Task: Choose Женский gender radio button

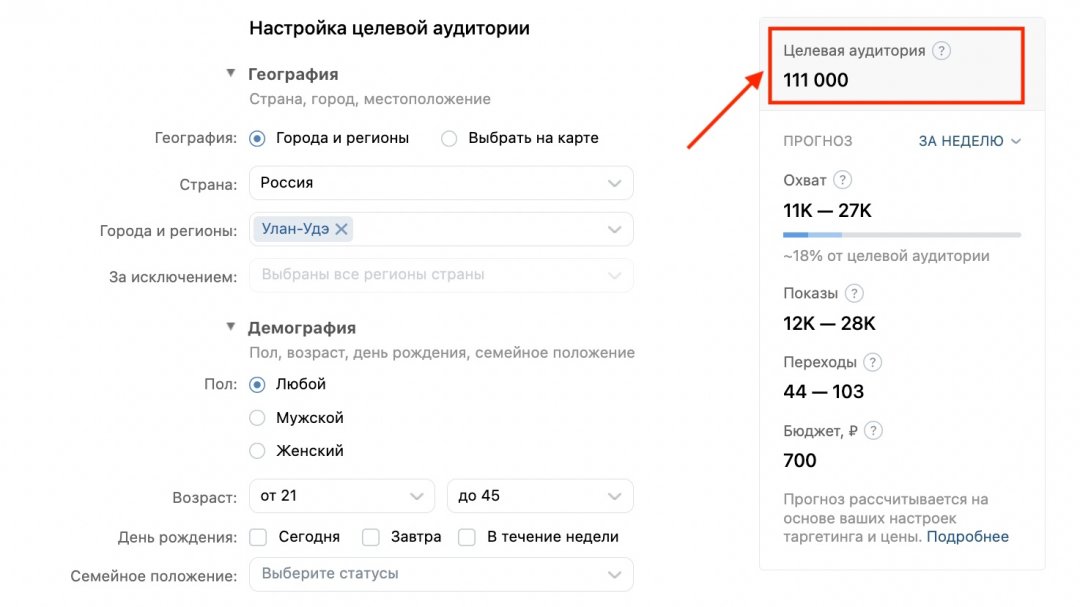Action: click(257, 451)
